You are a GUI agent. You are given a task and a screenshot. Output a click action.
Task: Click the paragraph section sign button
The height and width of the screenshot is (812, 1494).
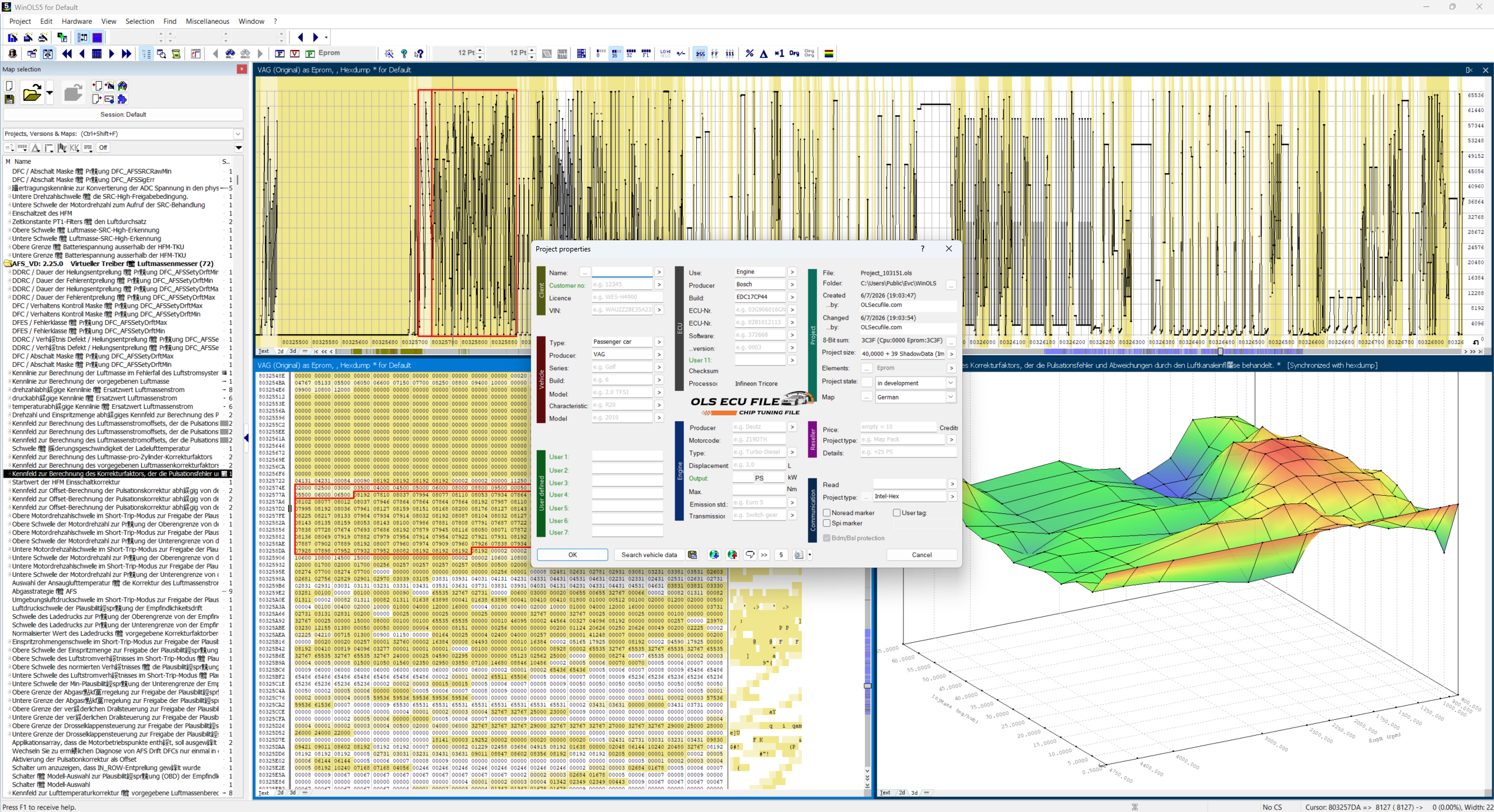781,555
